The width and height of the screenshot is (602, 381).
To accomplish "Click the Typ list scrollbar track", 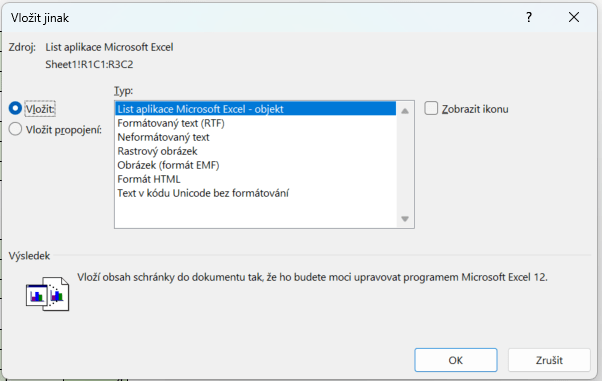I will click(405, 165).
